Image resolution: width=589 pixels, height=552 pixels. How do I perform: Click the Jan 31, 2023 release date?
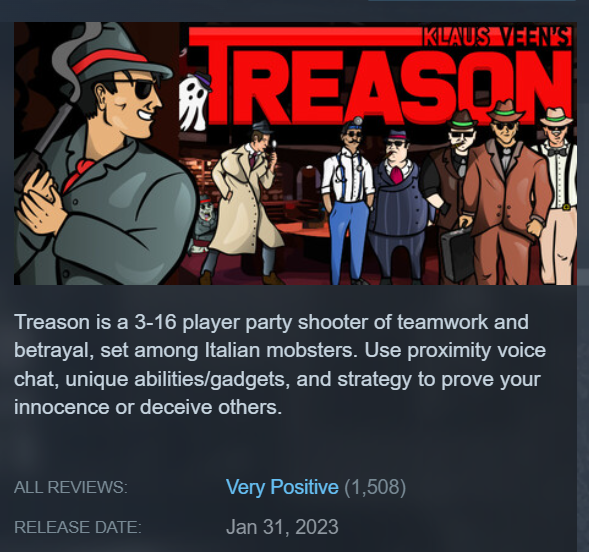pos(282,527)
